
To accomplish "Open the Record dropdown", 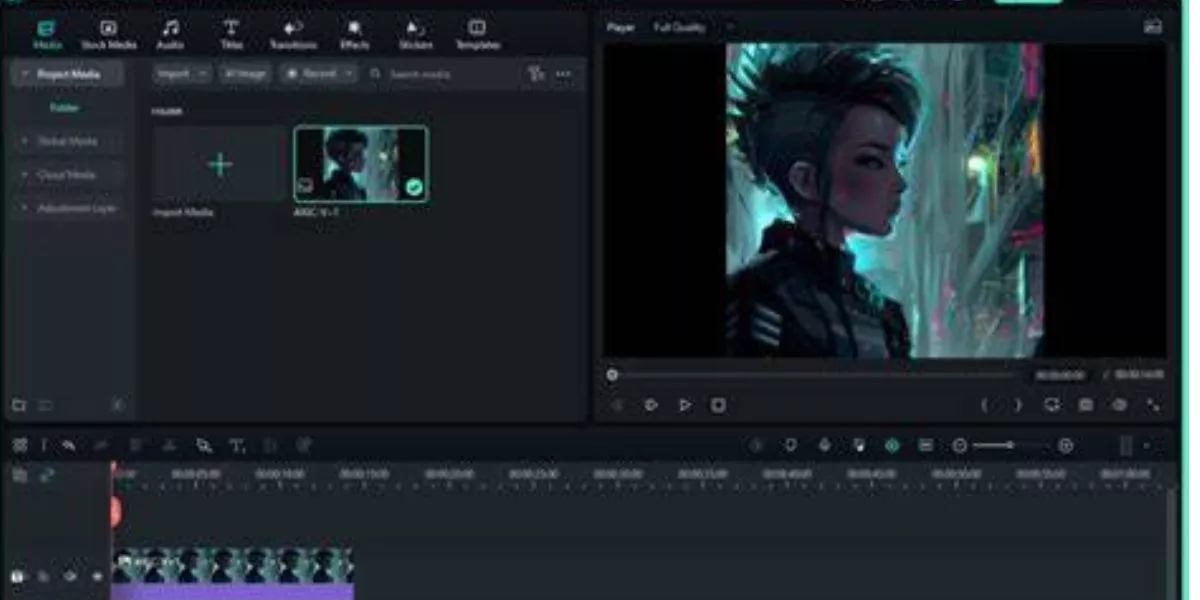I will click(318, 74).
